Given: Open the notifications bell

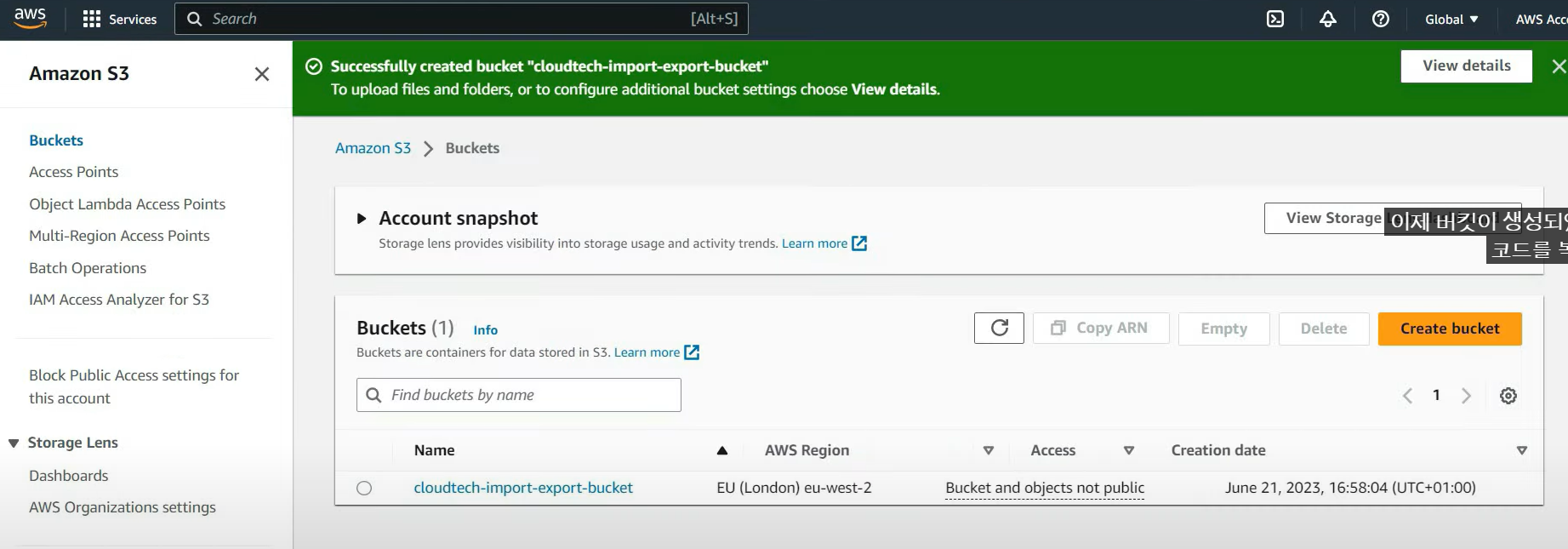Looking at the screenshot, I should (x=1328, y=19).
